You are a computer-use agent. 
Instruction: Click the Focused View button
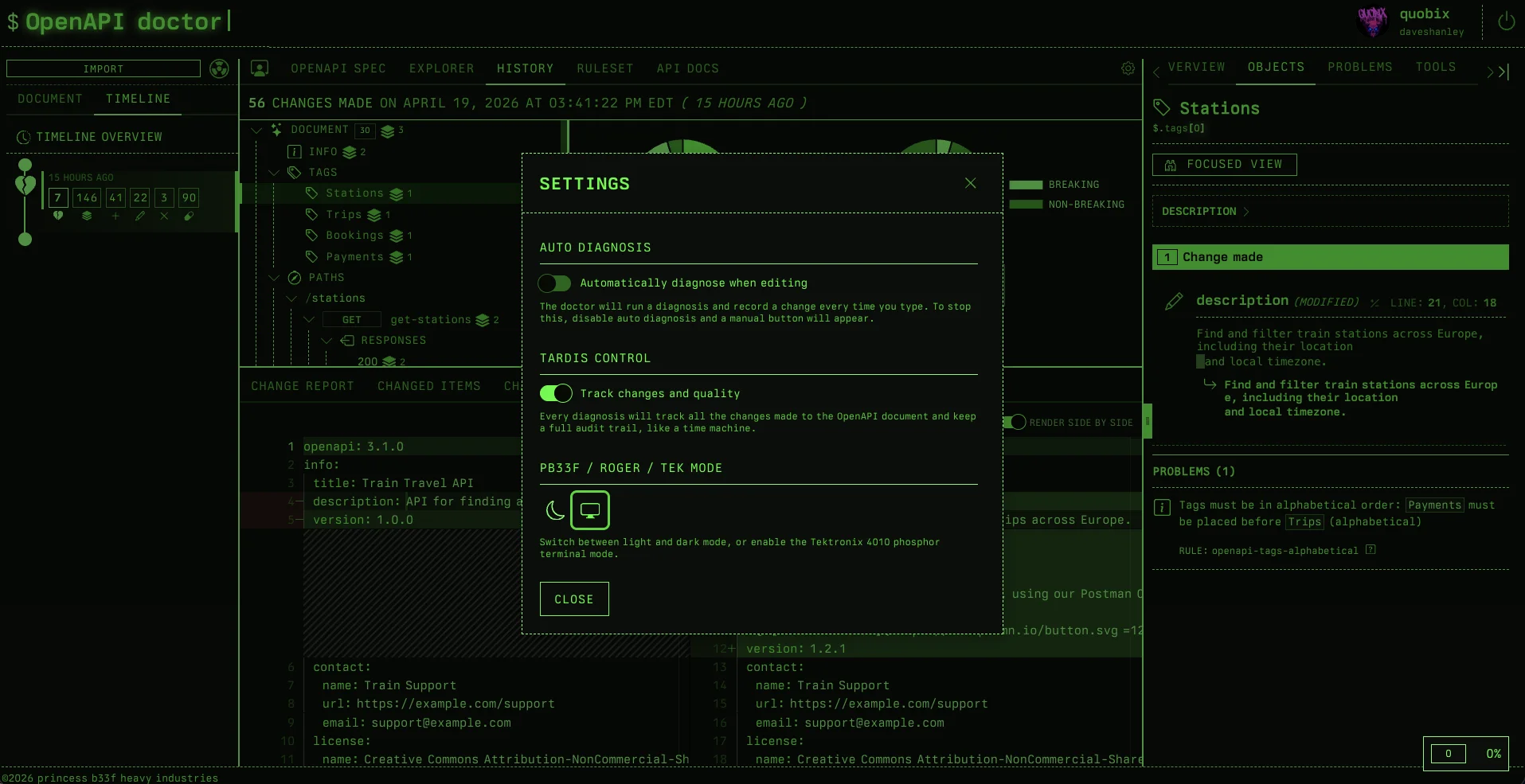click(x=1224, y=165)
